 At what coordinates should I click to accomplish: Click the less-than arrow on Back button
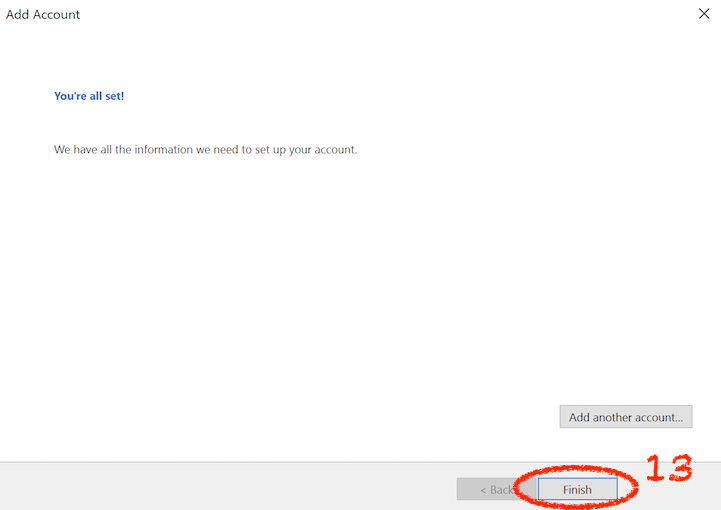[483, 490]
